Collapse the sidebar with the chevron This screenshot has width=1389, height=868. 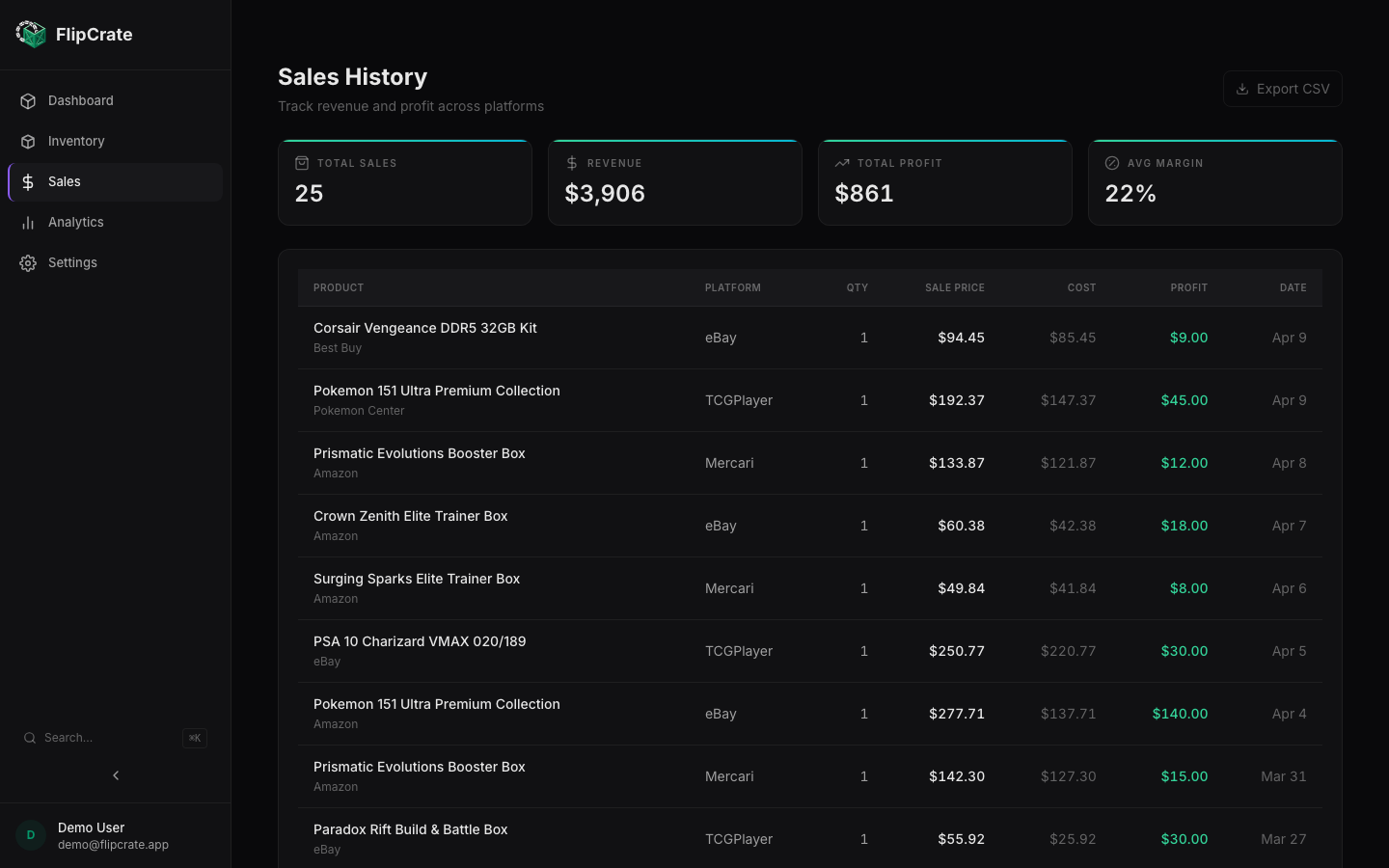click(116, 774)
